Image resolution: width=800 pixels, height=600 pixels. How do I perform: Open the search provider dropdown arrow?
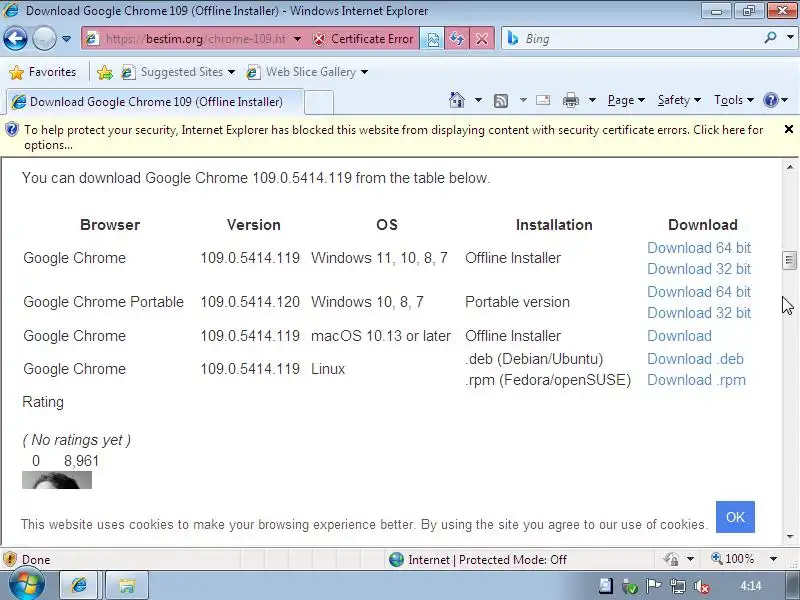tap(790, 37)
